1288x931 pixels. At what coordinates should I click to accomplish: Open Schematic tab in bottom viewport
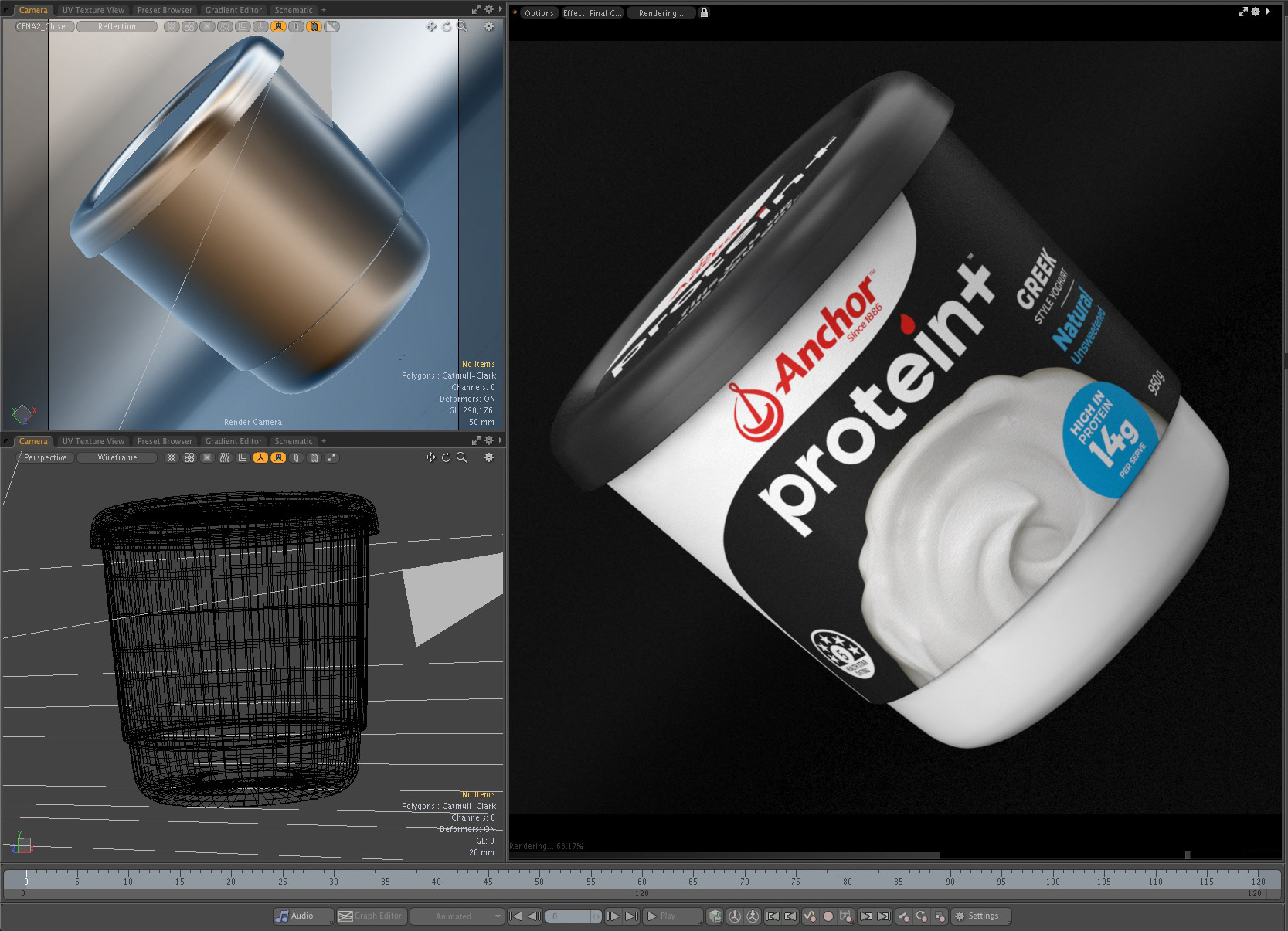[294, 441]
